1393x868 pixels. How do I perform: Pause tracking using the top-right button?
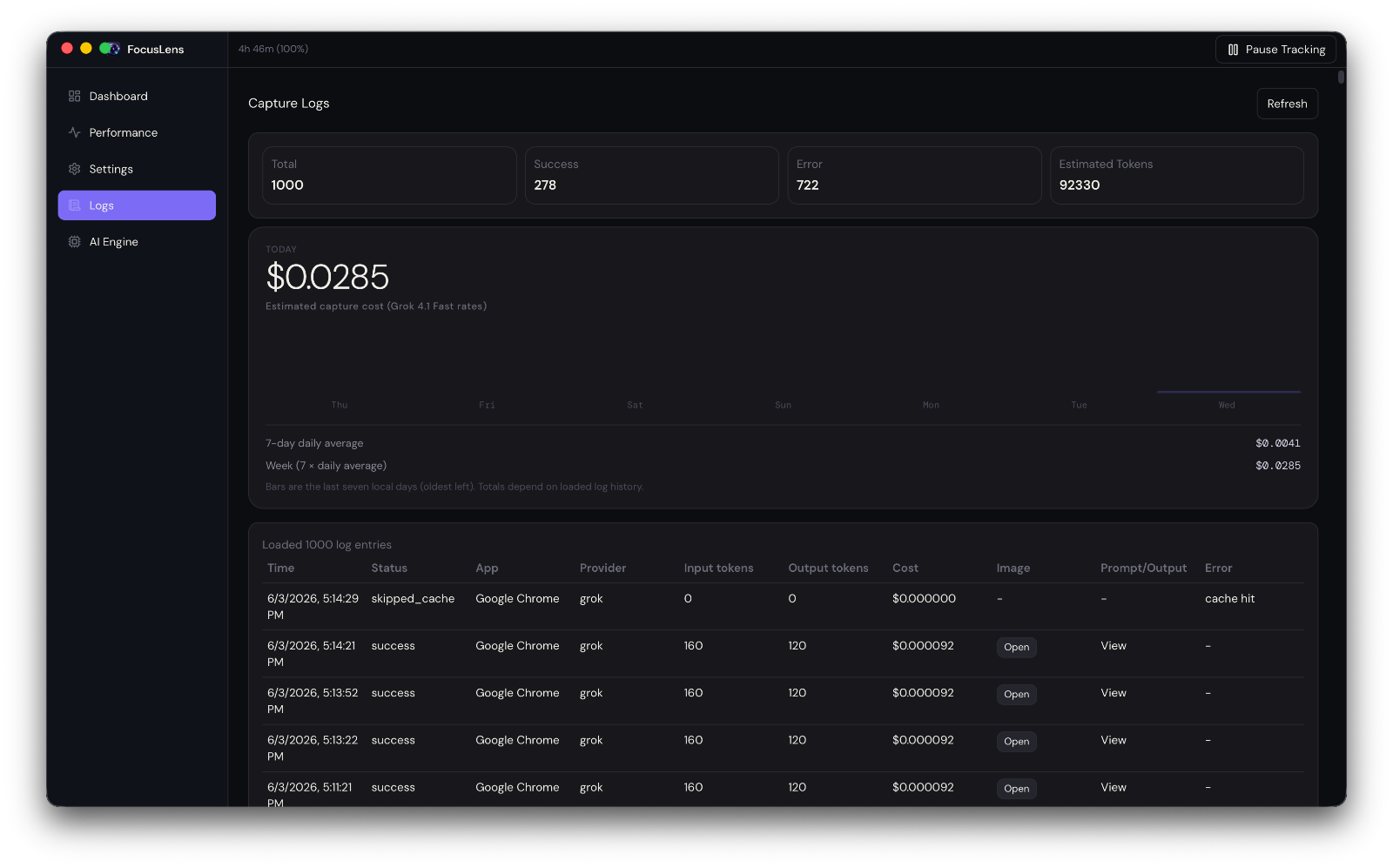click(1275, 50)
